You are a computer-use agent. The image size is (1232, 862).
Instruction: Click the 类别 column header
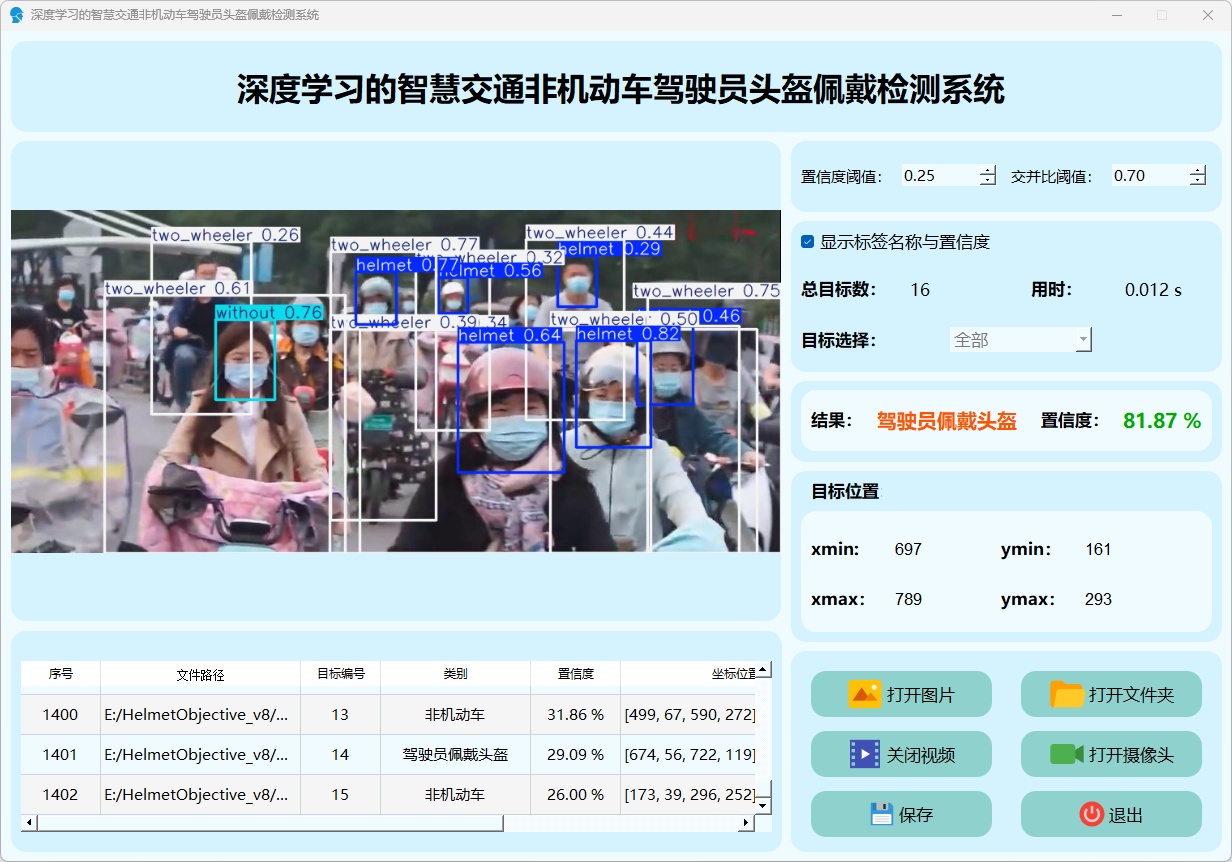pyautogui.click(x=455, y=674)
